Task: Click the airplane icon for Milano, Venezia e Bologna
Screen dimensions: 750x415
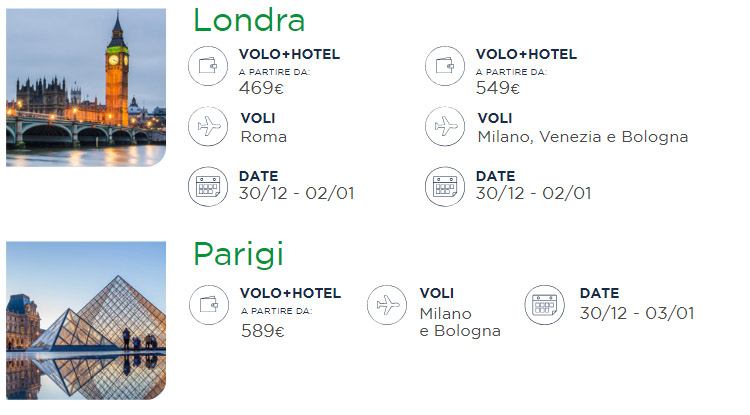Action: point(445,126)
